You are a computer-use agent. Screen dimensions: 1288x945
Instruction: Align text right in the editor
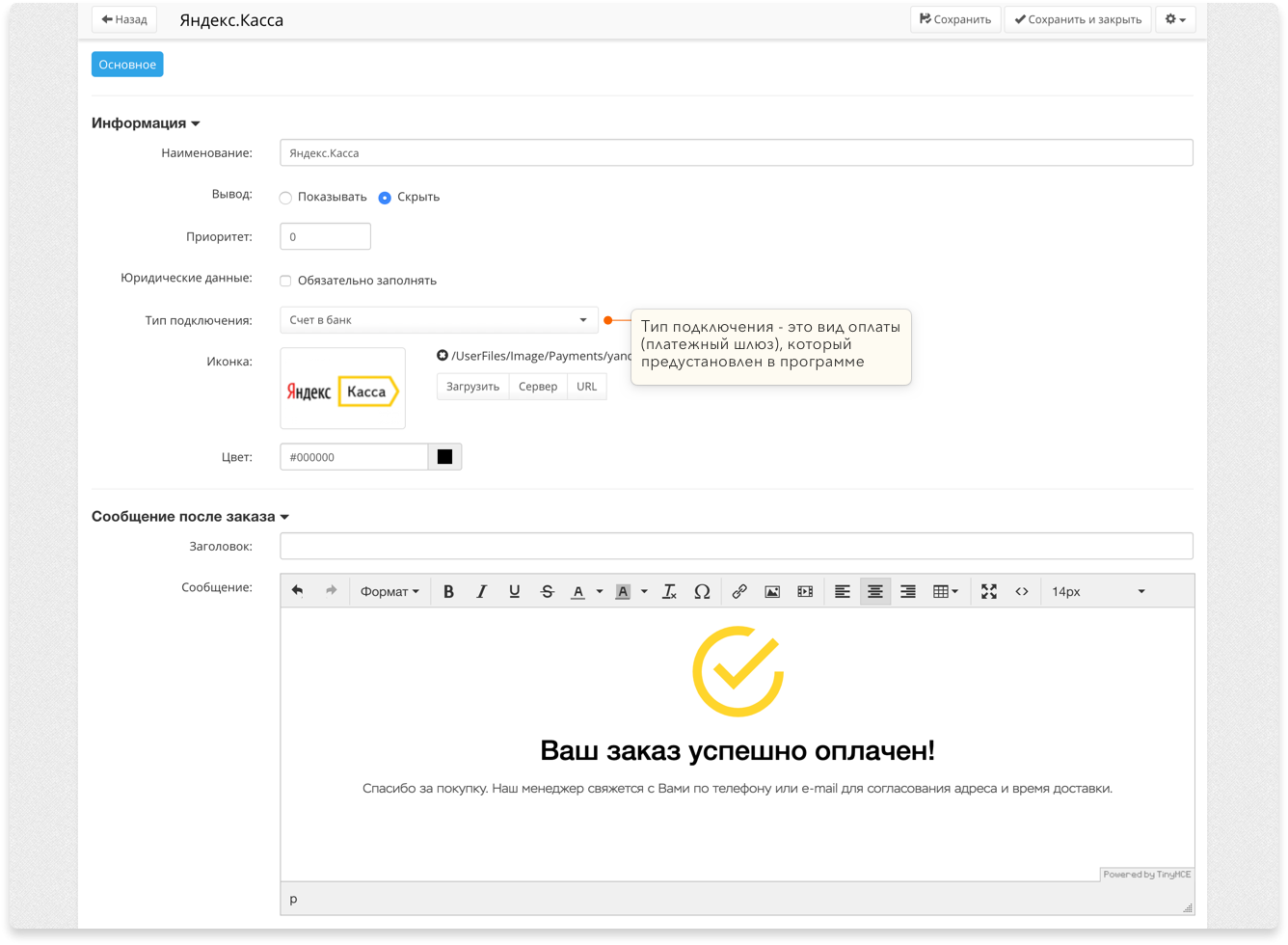tap(907, 591)
